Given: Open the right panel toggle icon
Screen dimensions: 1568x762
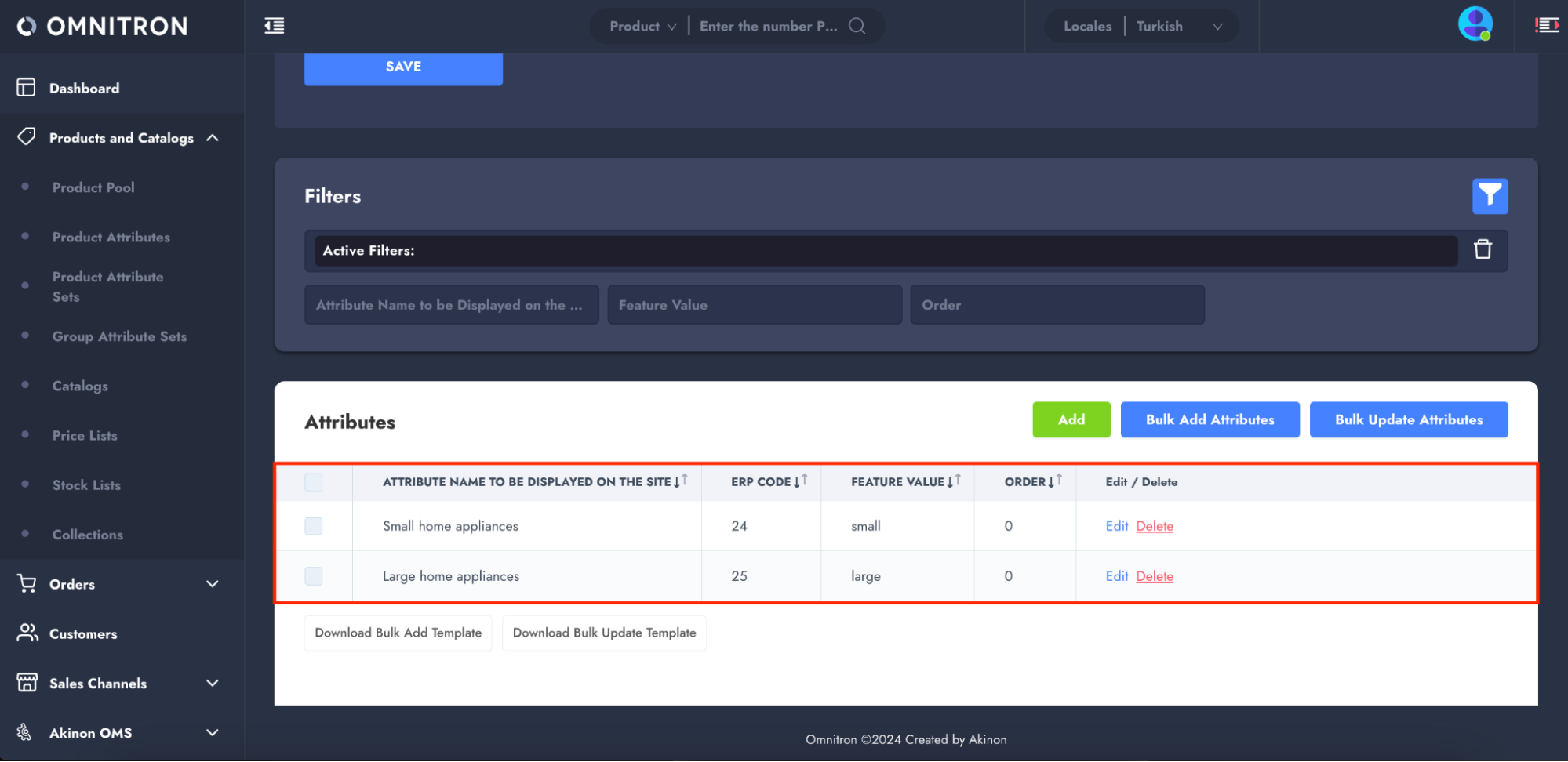Looking at the screenshot, I should coord(1546,26).
